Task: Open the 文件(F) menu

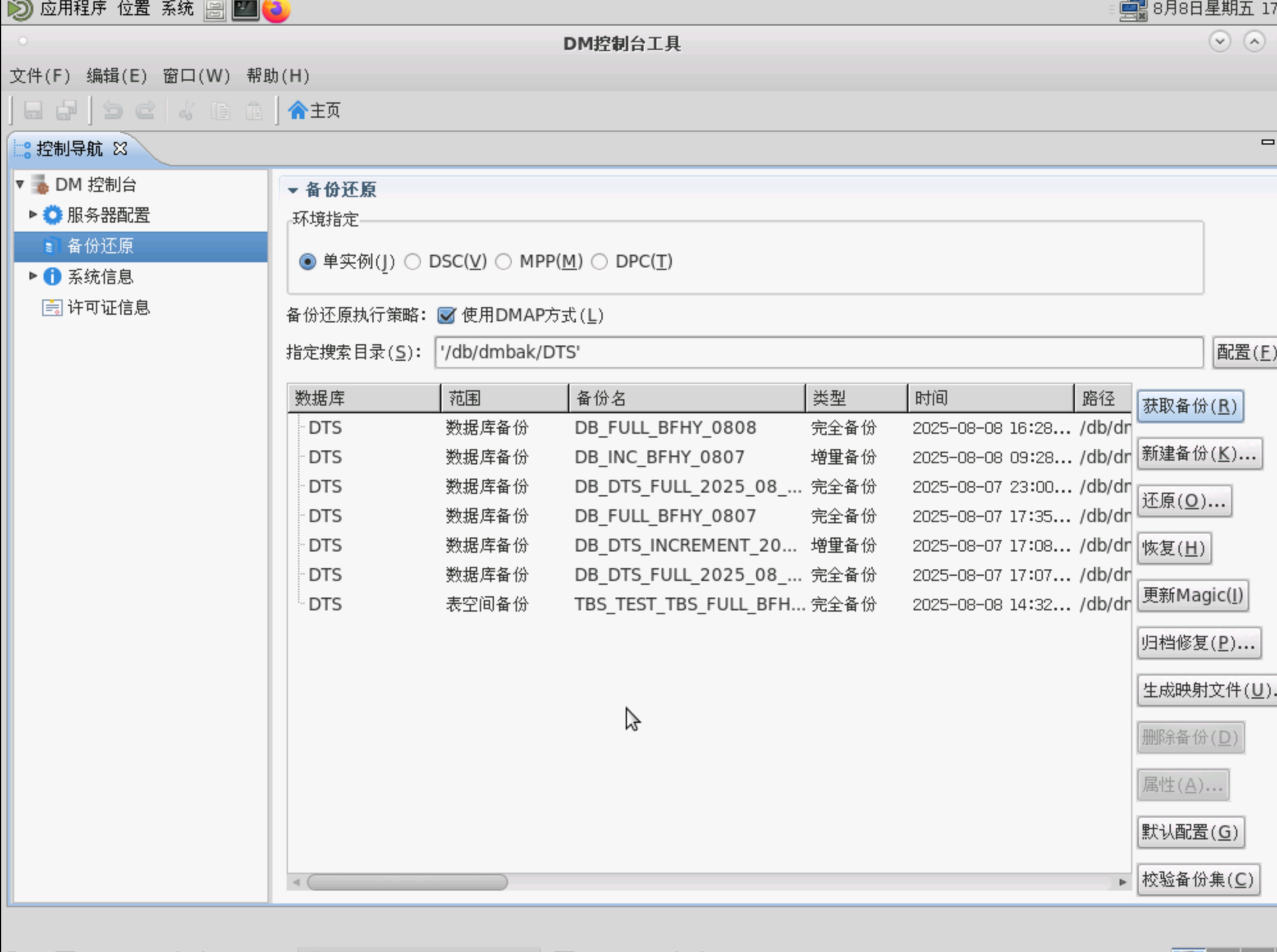Action: (x=40, y=76)
